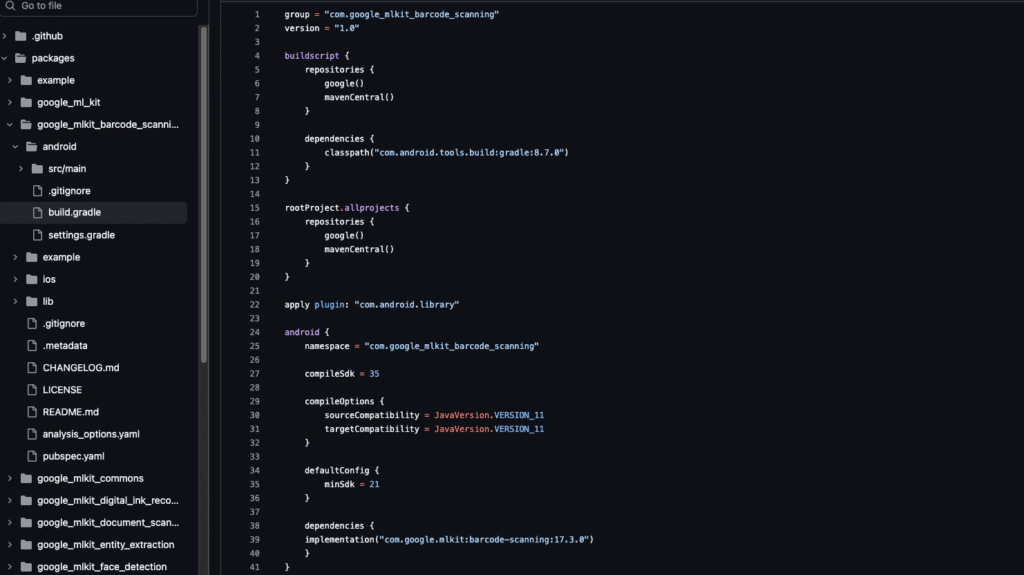Open settings.gradle in the file tree
This screenshot has height=575, width=1024.
[x=81, y=235]
